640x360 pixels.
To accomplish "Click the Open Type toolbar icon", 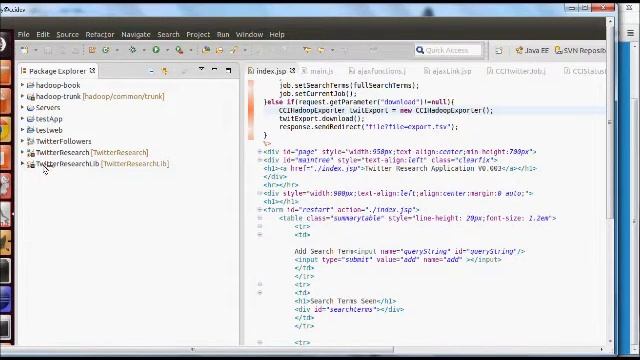I will [x=206, y=50].
